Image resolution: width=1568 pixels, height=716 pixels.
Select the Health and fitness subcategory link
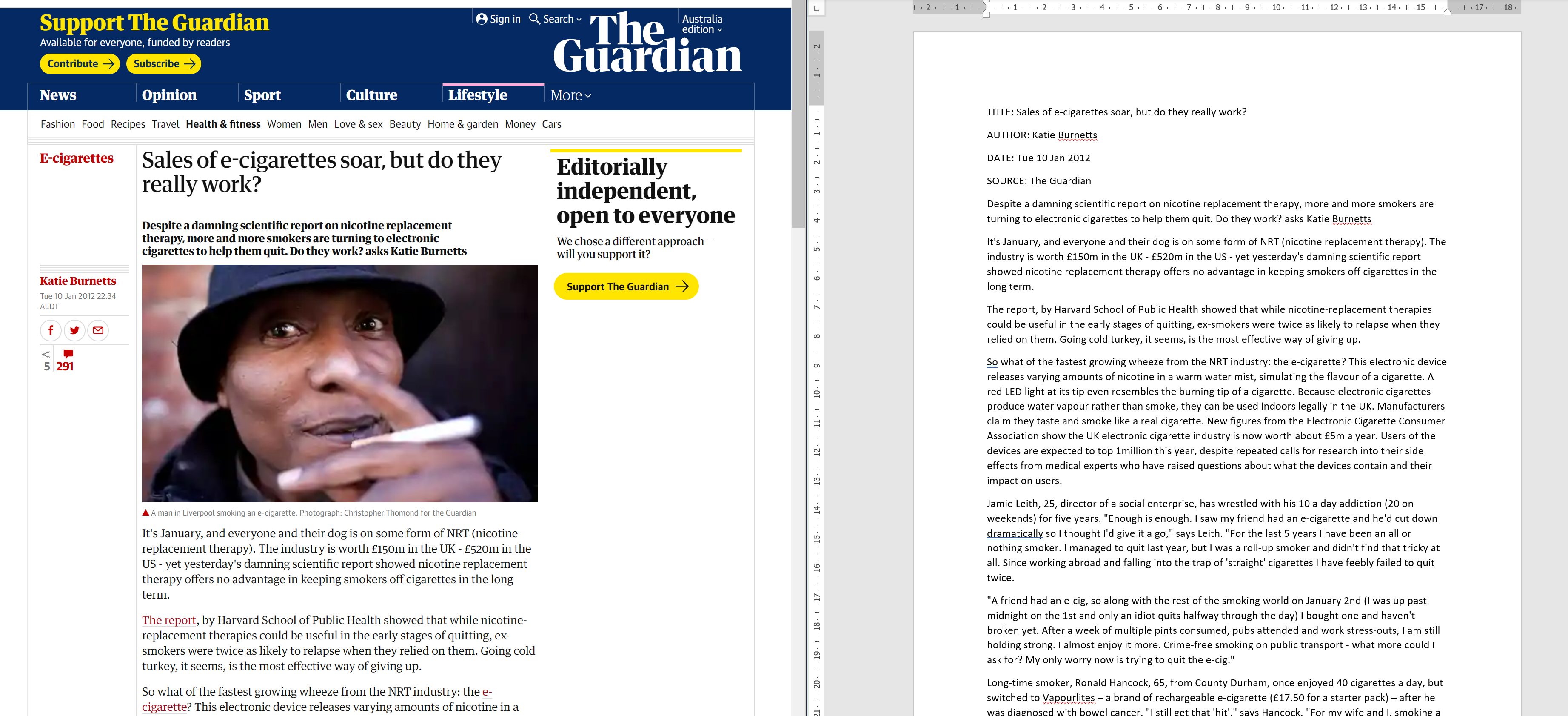coord(222,124)
